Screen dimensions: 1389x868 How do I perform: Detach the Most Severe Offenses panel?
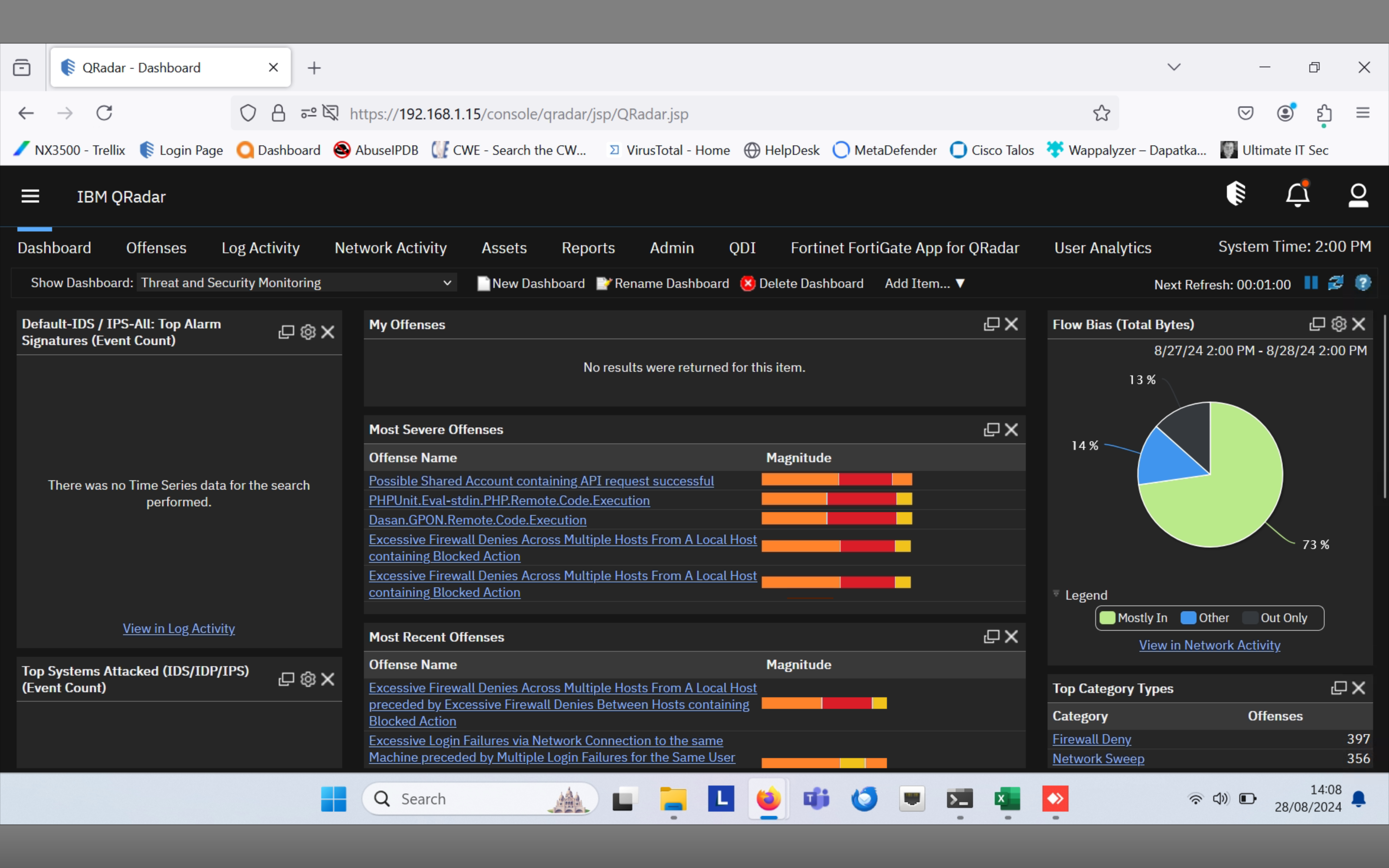coord(991,429)
